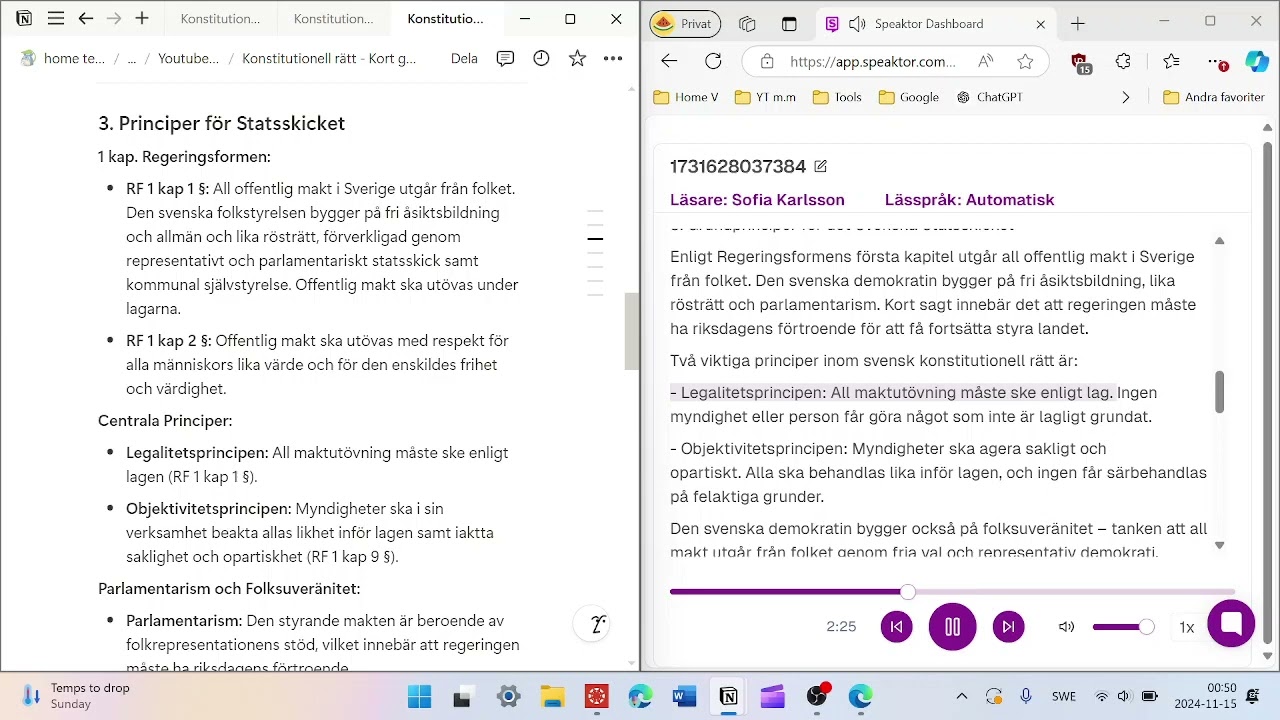Open the YT m.m bookmarks folder
This screenshot has height=720, width=1280.
click(765, 97)
